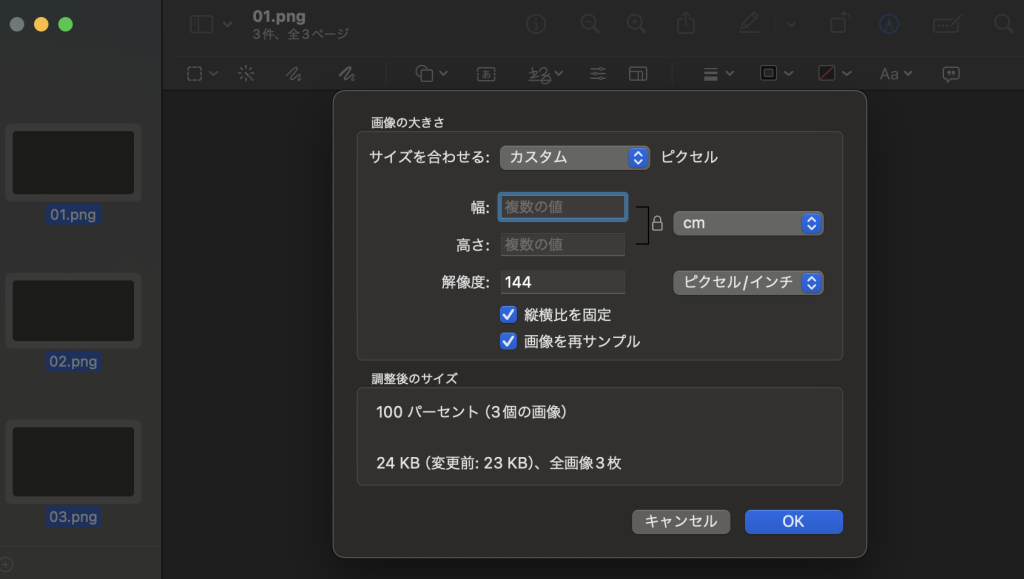Click the share icon in toolbar
This screenshot has width=1024, height=579.
pos(686,24)
